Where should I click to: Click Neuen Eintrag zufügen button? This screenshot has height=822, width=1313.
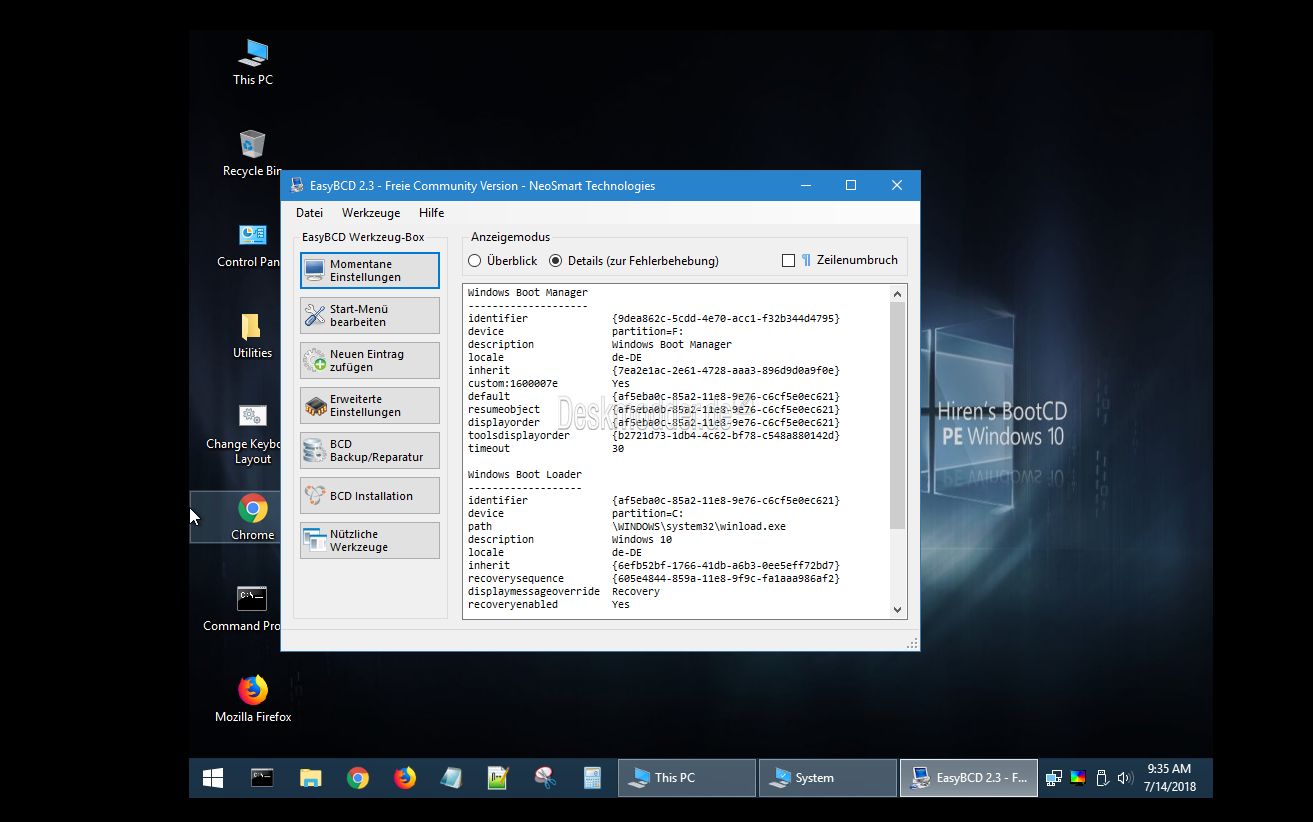pyautogui.click(x=370, y=361)
